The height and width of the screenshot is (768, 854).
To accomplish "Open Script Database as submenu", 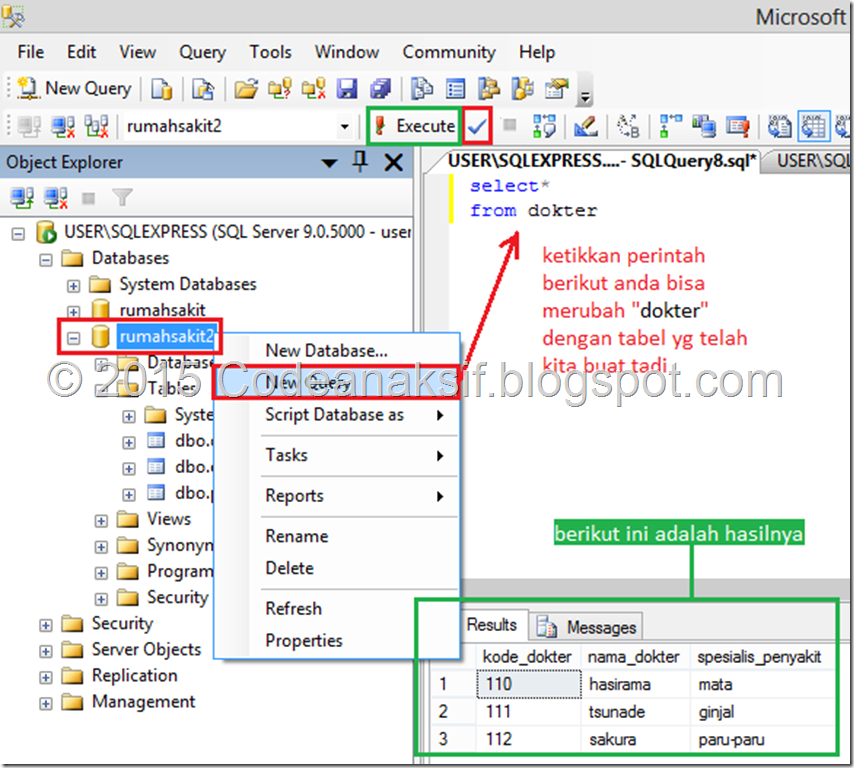I will click(338, 415).
